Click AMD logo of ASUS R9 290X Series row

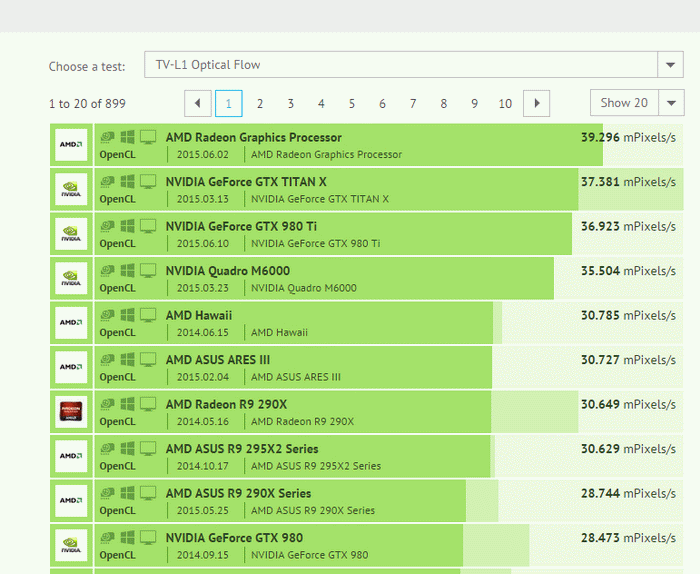(71, 500)
